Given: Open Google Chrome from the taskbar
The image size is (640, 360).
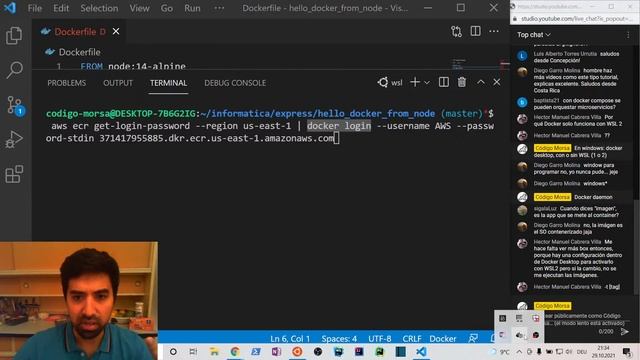Looking at the screenshot, I should coord(235,351).
